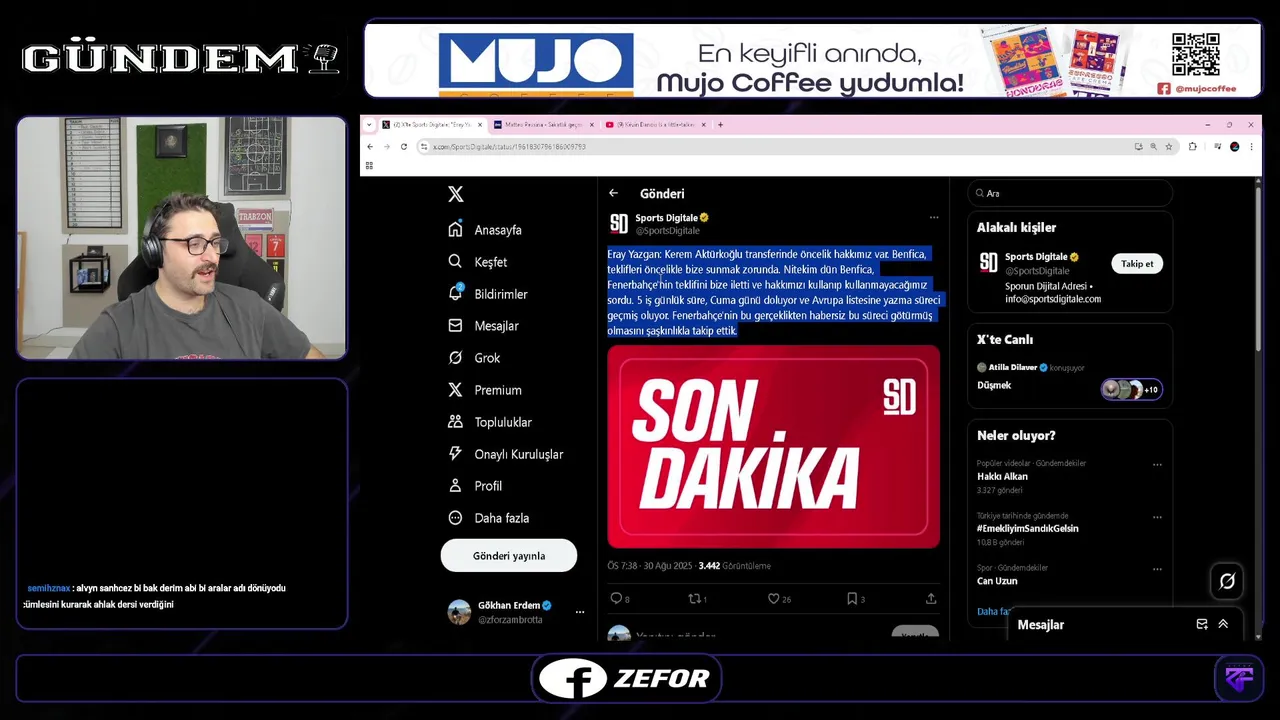Click the Mujo Coffee banner ad
This screenshot has width=1280, height=720.
812,60
